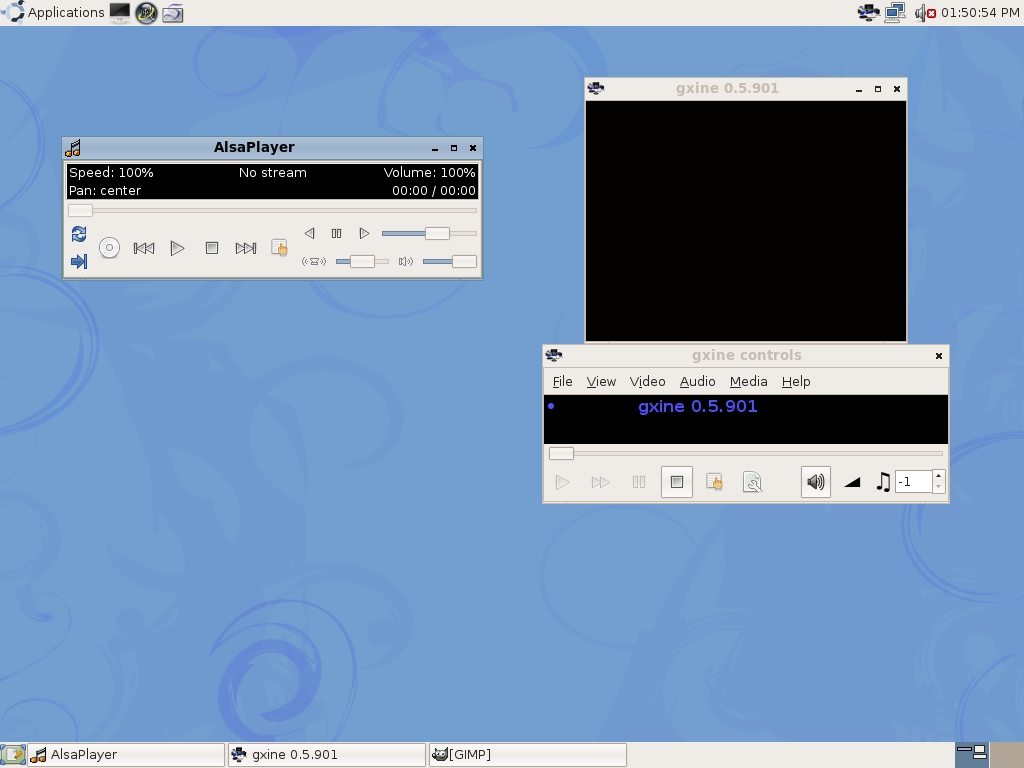The height and width of the screenshot is (768, 1024).
Task: Click the AlsaPlayer pan slider handle
Action: click(362, 262)
